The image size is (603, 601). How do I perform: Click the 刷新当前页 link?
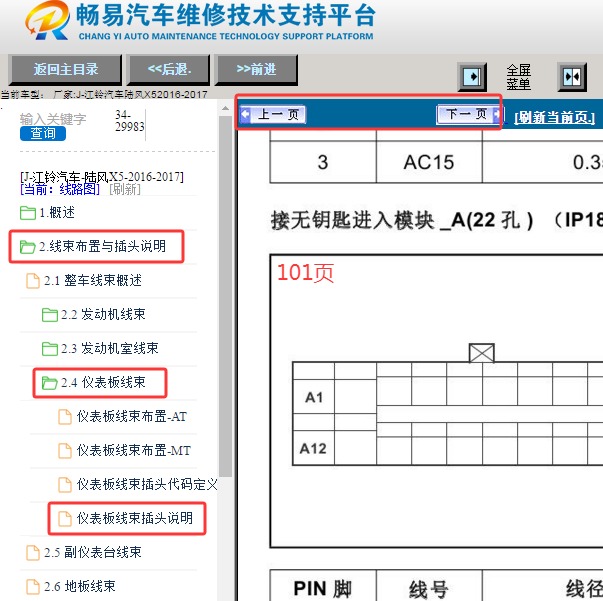click(x=555, y=117)
